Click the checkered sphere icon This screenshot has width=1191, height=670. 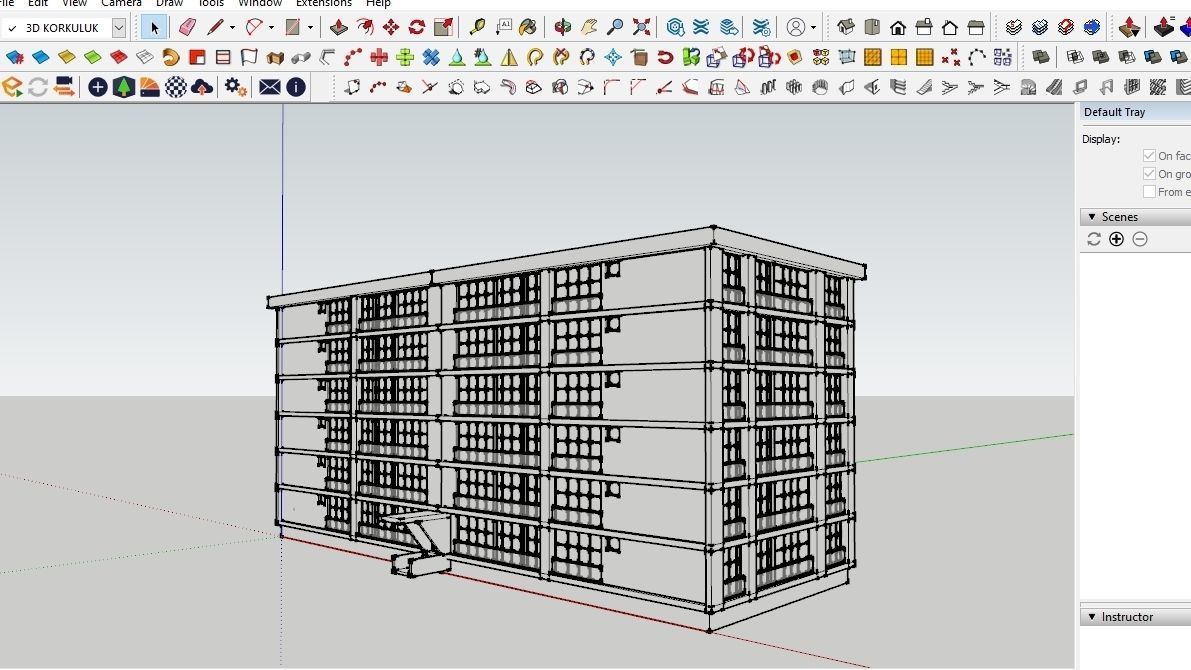(175, 87)
